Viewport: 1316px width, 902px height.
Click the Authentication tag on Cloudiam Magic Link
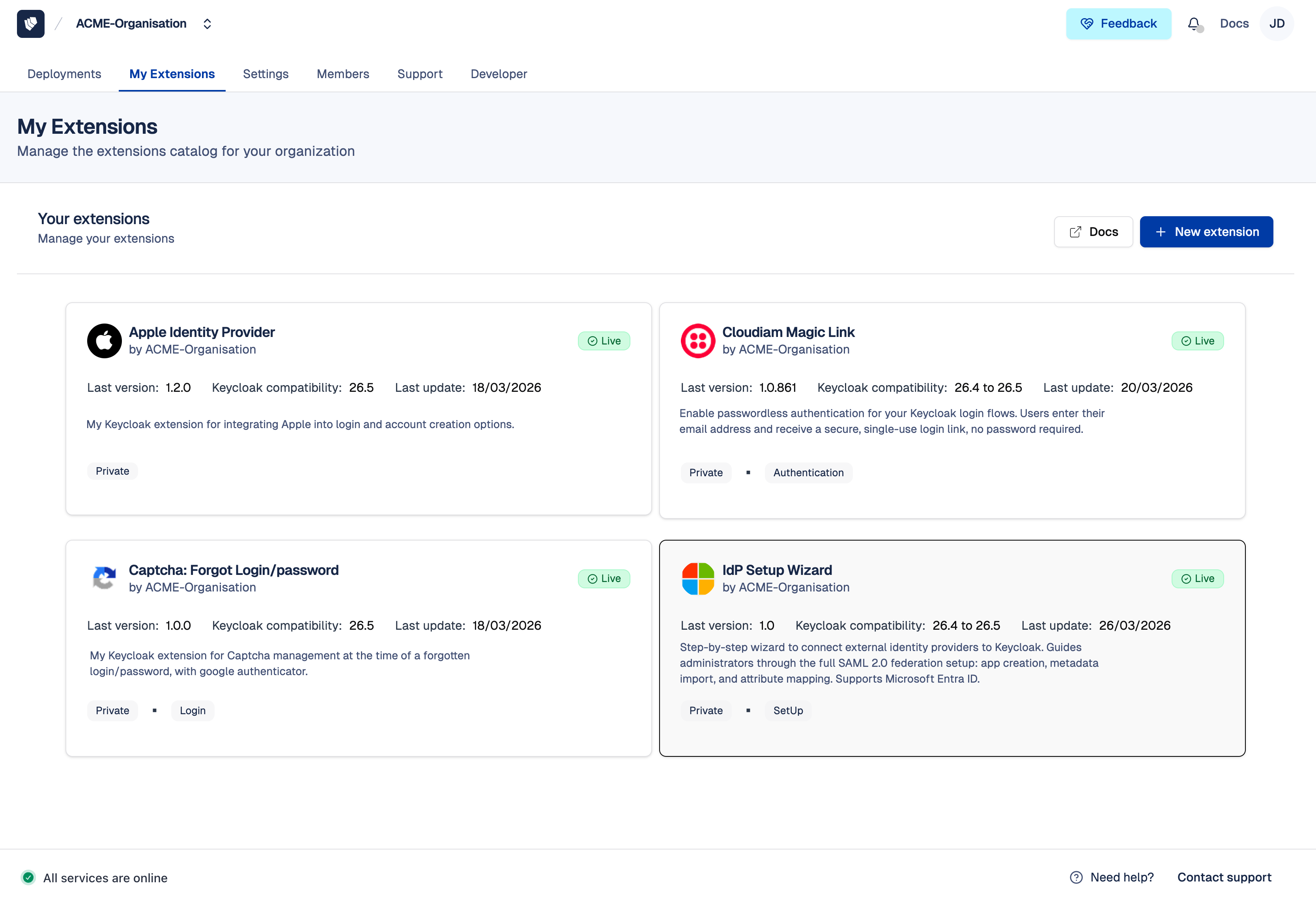[x=808, y=472]
